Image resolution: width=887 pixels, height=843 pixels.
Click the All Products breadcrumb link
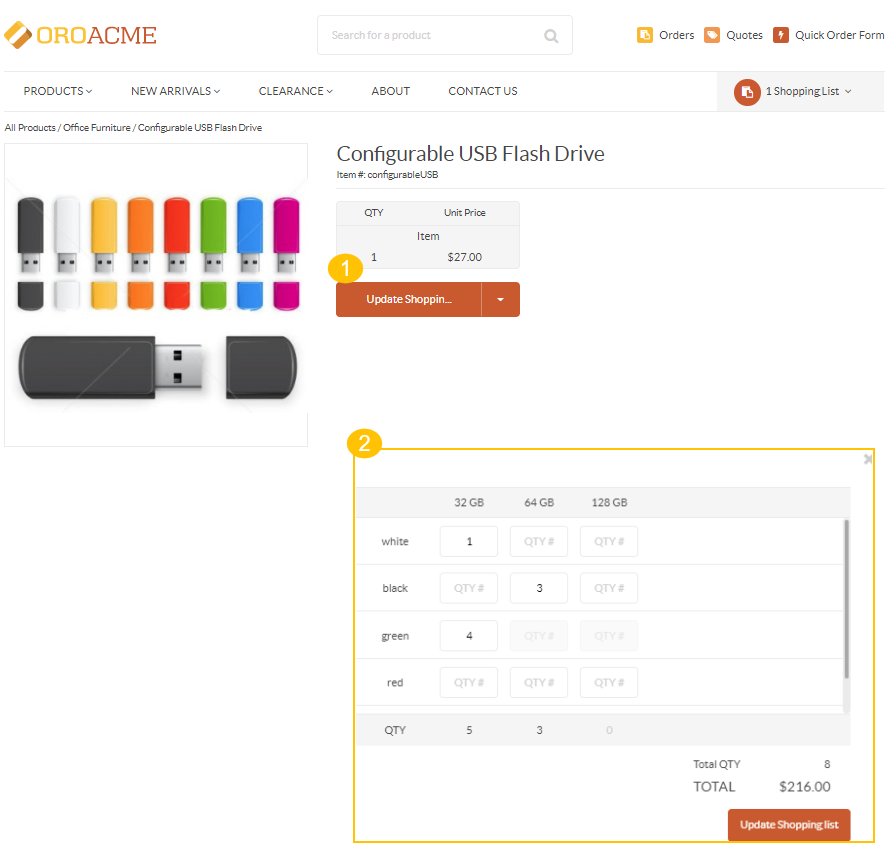[30, 128]
